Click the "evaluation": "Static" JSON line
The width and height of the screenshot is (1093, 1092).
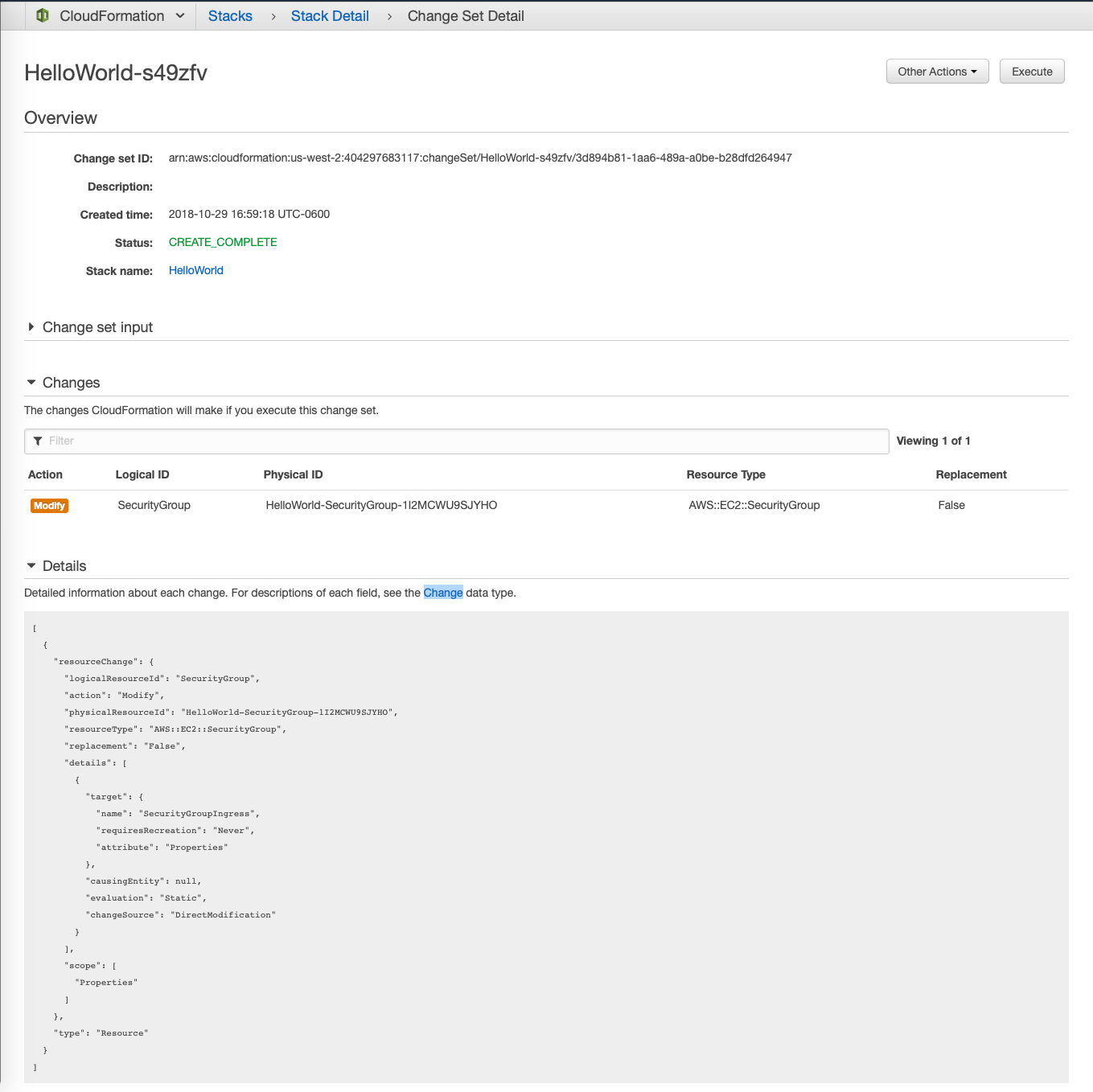[x=146, y=898]
